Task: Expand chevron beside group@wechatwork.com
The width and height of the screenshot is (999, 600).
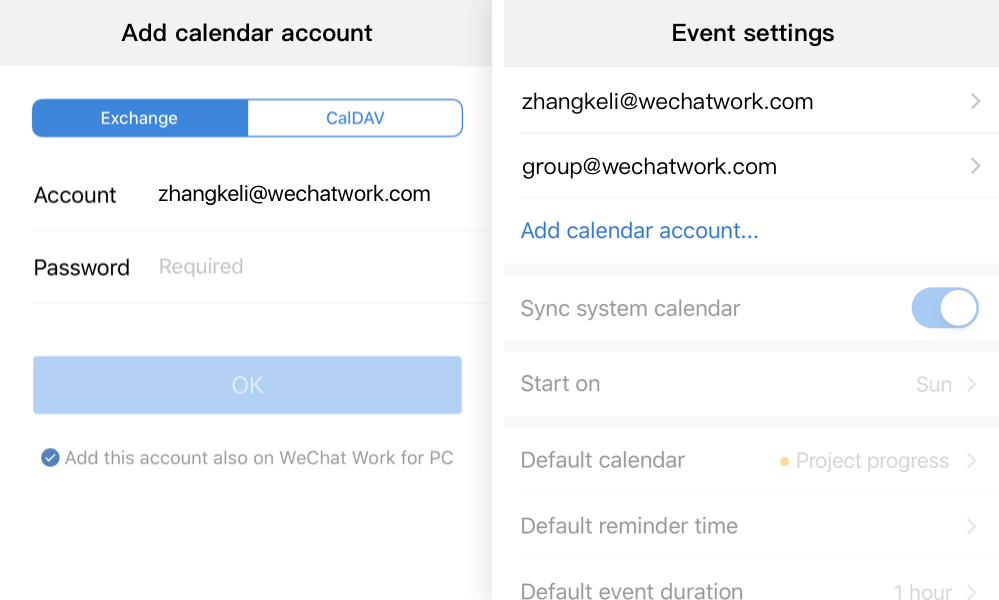Action: (975, 166)
